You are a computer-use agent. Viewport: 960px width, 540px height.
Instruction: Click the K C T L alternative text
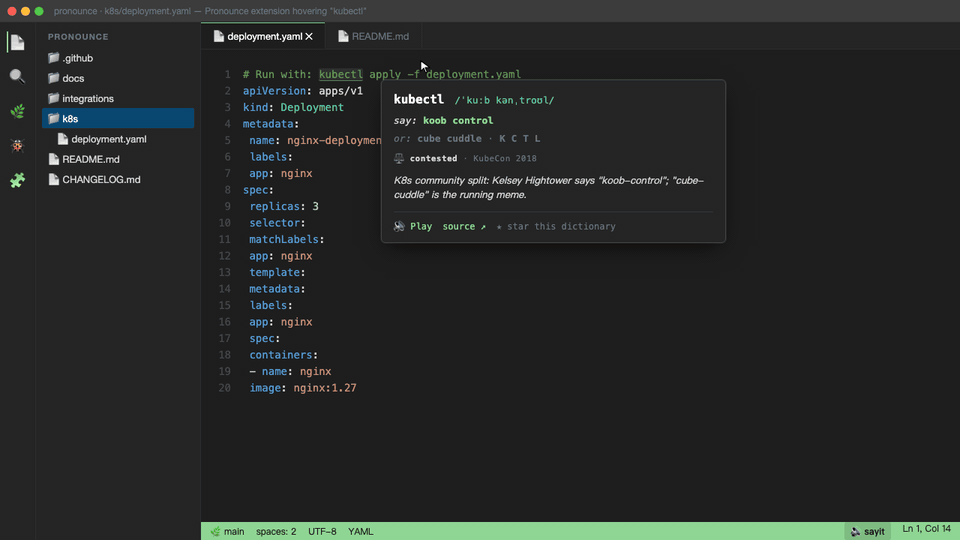point(519,138)
